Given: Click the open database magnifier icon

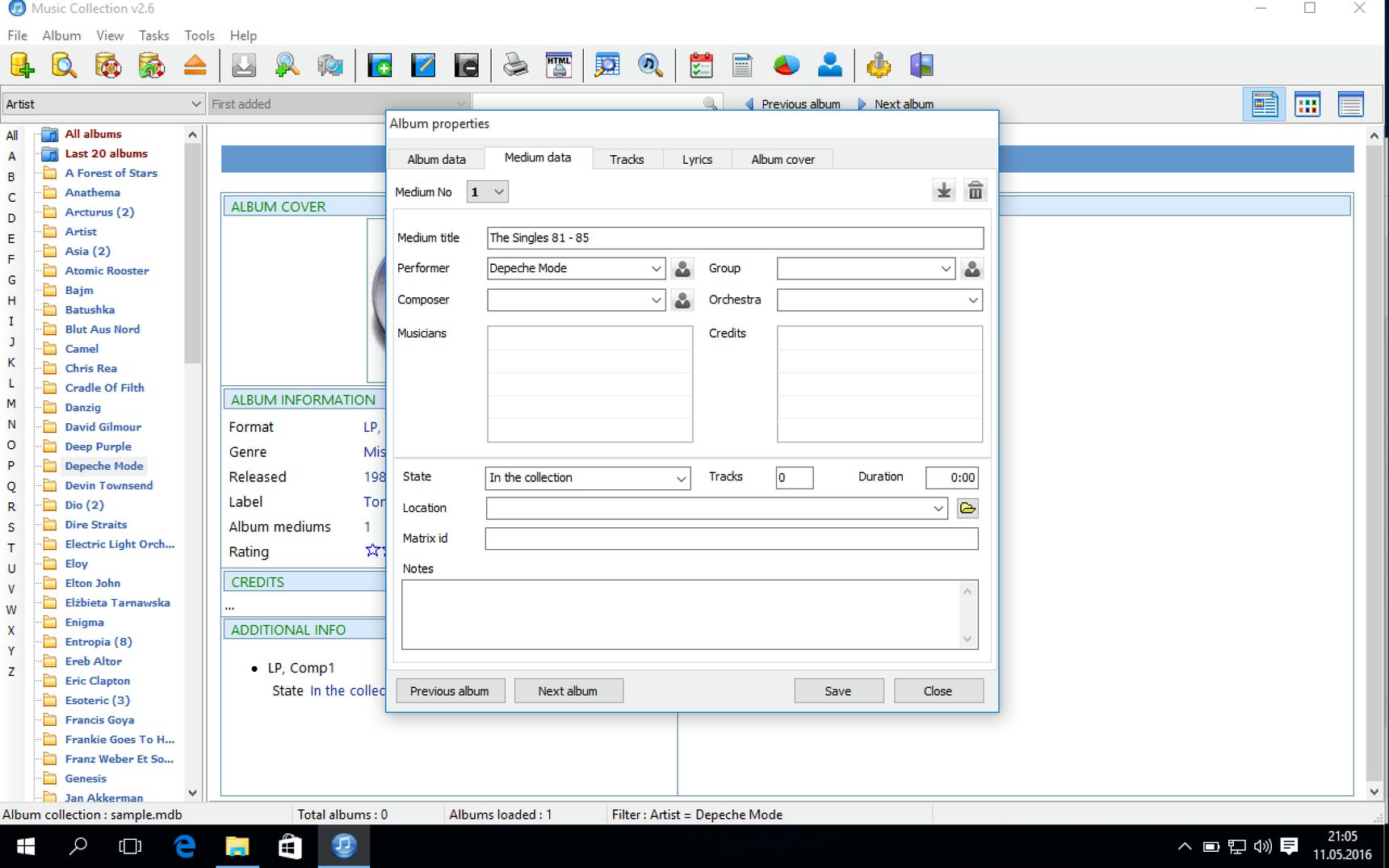Looking at the screenshot, I should 65,65.
